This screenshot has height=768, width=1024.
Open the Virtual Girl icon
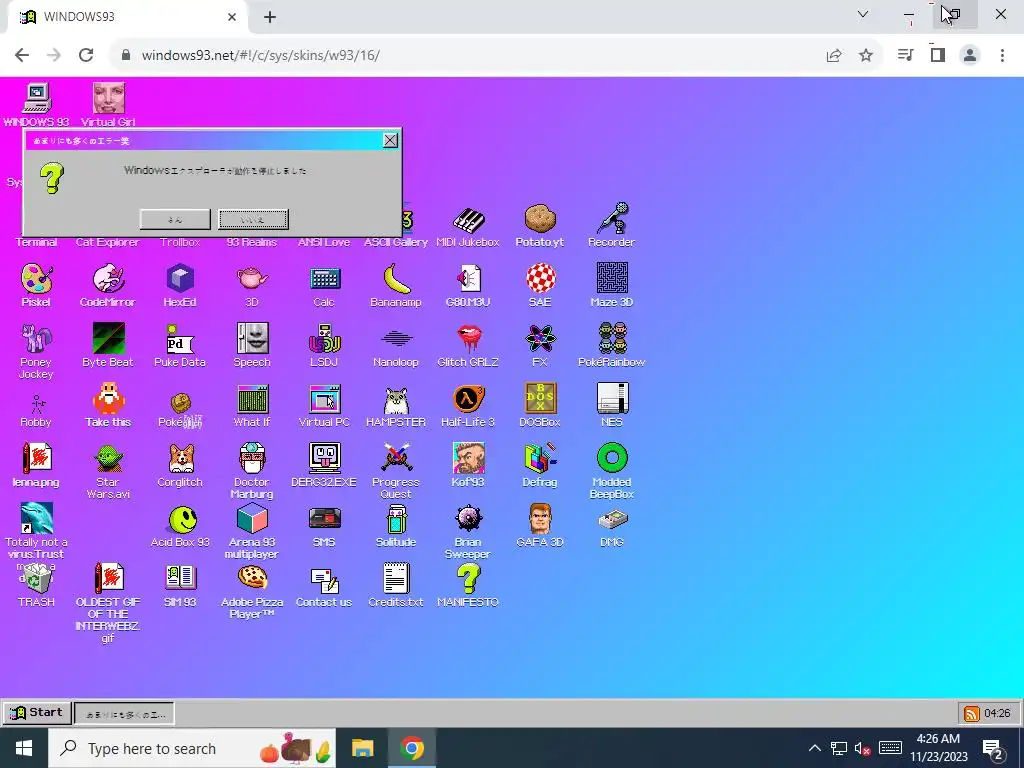point(108,99)
